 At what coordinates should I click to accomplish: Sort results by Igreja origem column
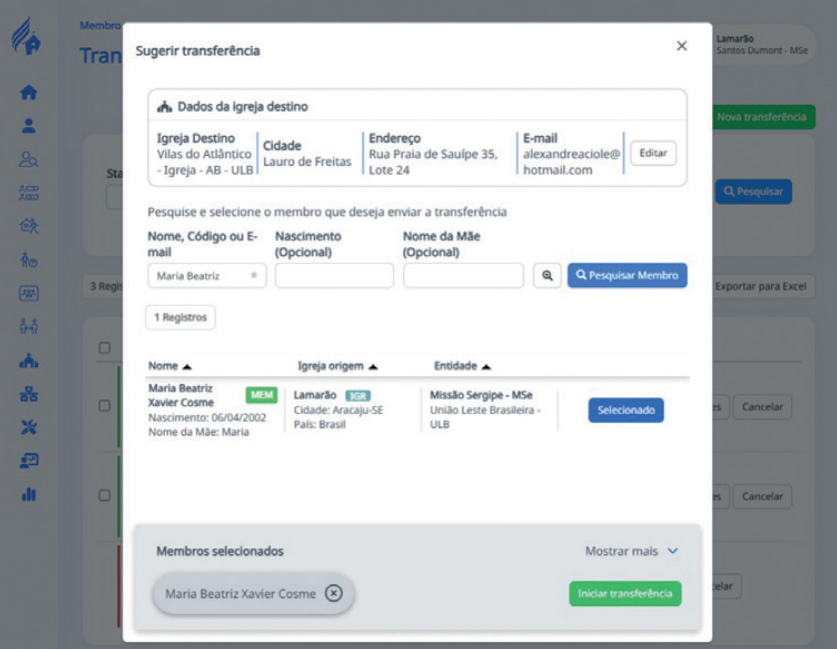click(337, 366)
